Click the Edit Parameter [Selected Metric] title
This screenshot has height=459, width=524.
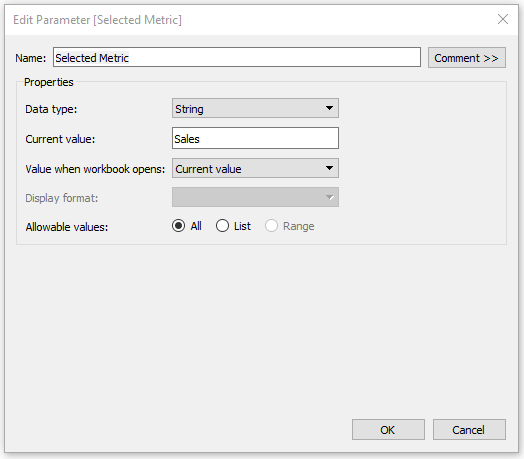97,20
